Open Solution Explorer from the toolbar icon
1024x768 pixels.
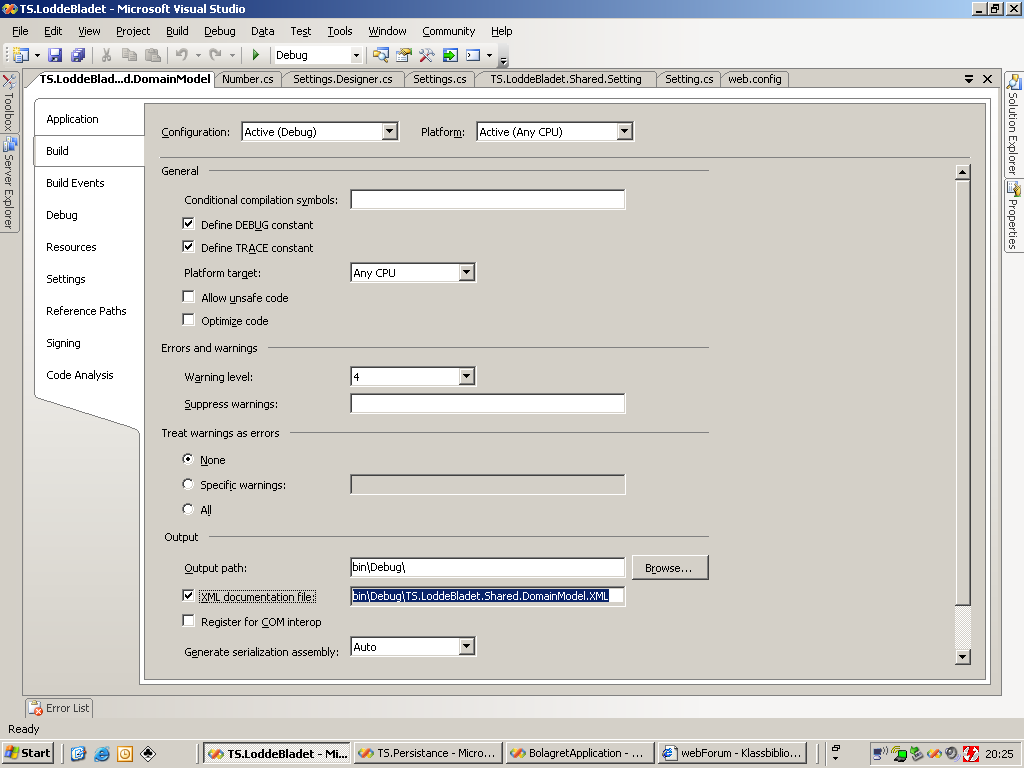click(381, 55)
